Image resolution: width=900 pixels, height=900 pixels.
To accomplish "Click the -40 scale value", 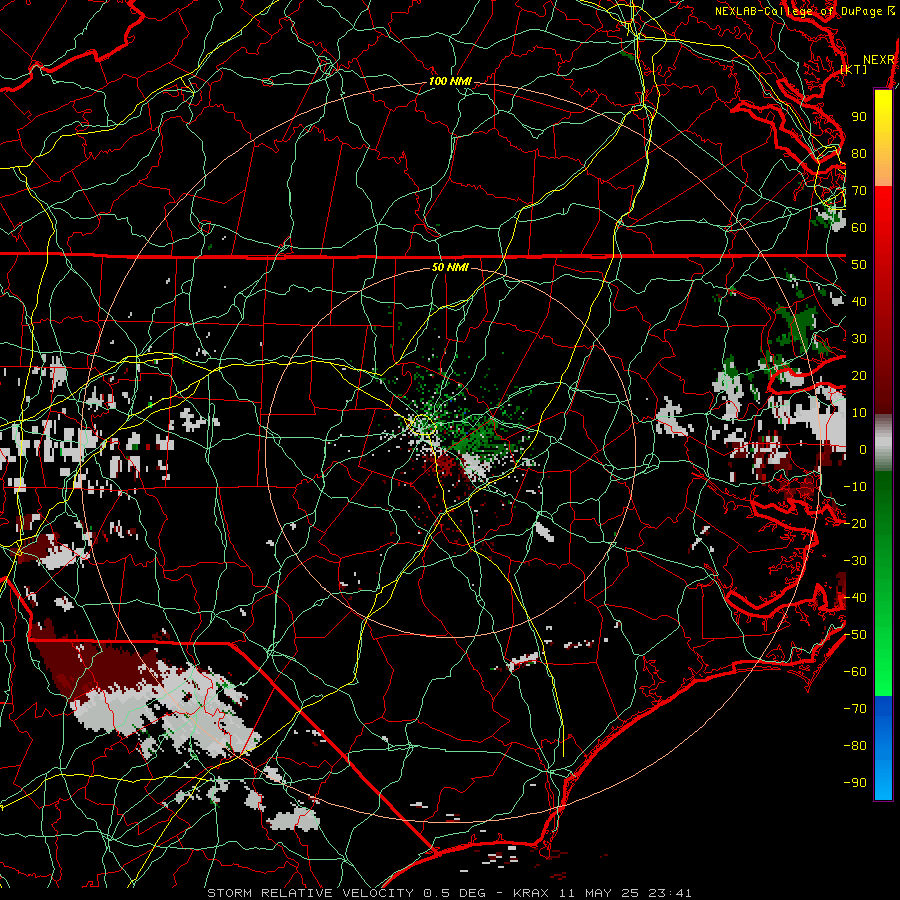I will click(x=855, y=598).
